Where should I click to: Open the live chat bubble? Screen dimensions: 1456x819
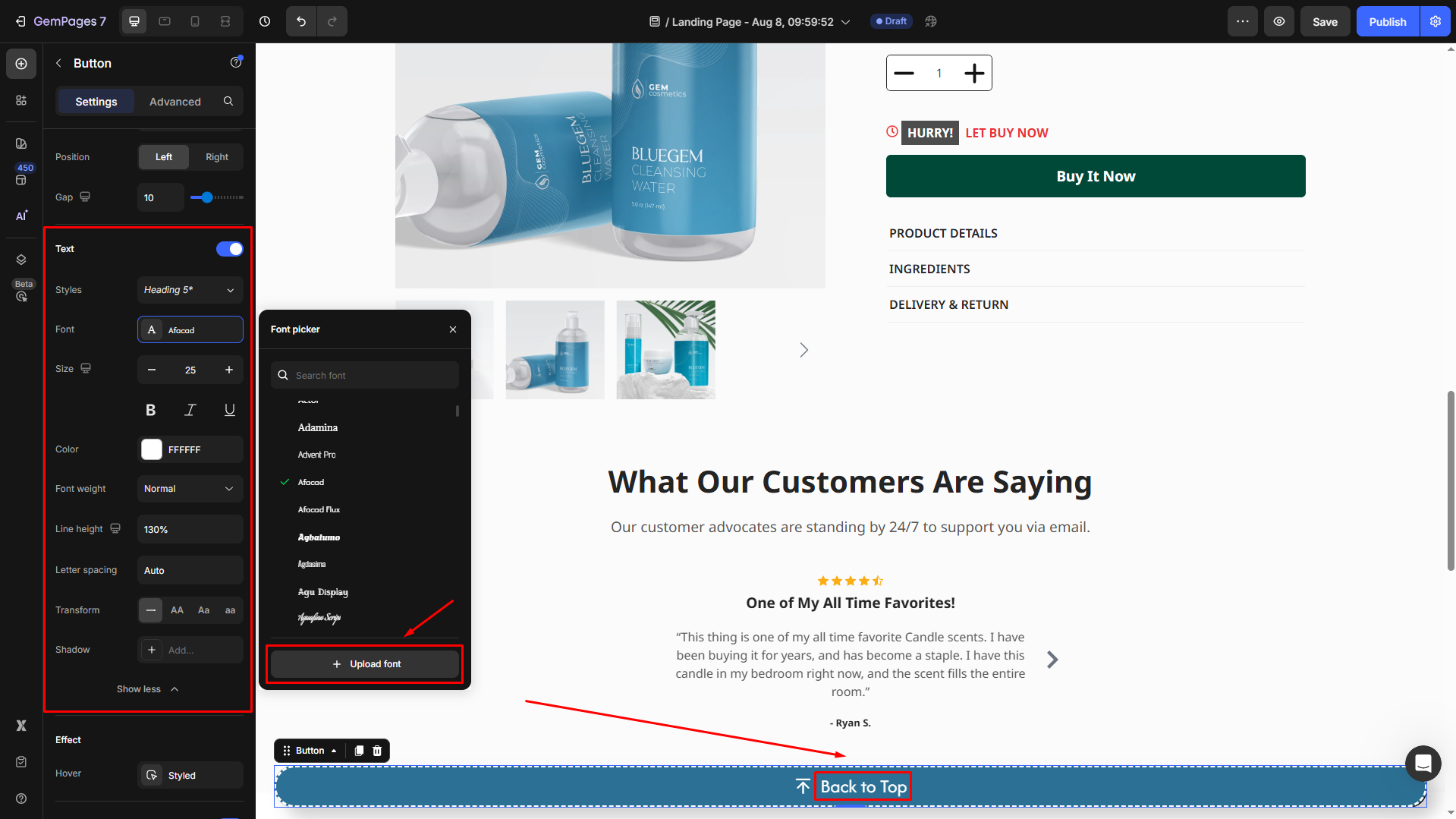click(1423, 763)
